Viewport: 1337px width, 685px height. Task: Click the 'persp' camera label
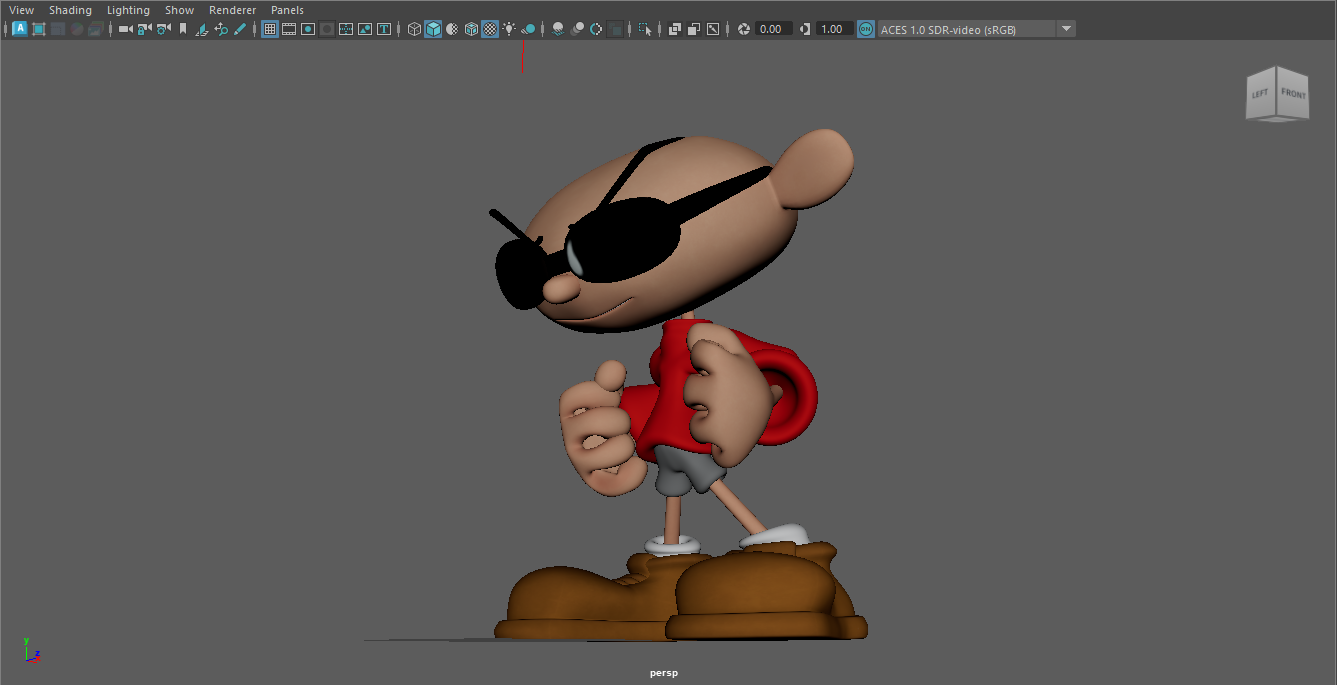tap(663, 673)
